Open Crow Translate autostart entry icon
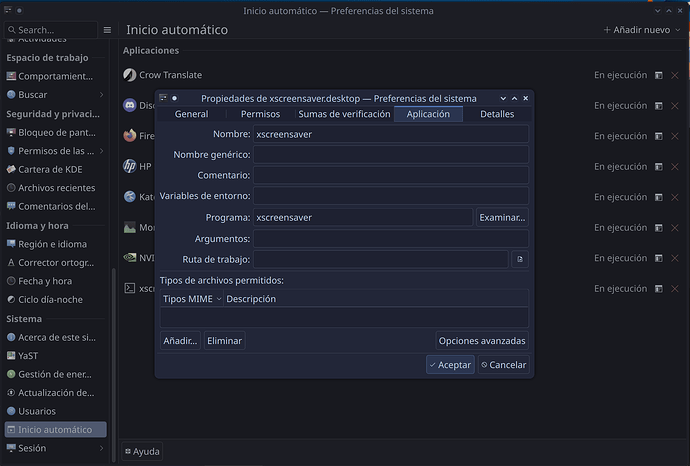This screenshot has height=466, width=690. coord(129,75)
